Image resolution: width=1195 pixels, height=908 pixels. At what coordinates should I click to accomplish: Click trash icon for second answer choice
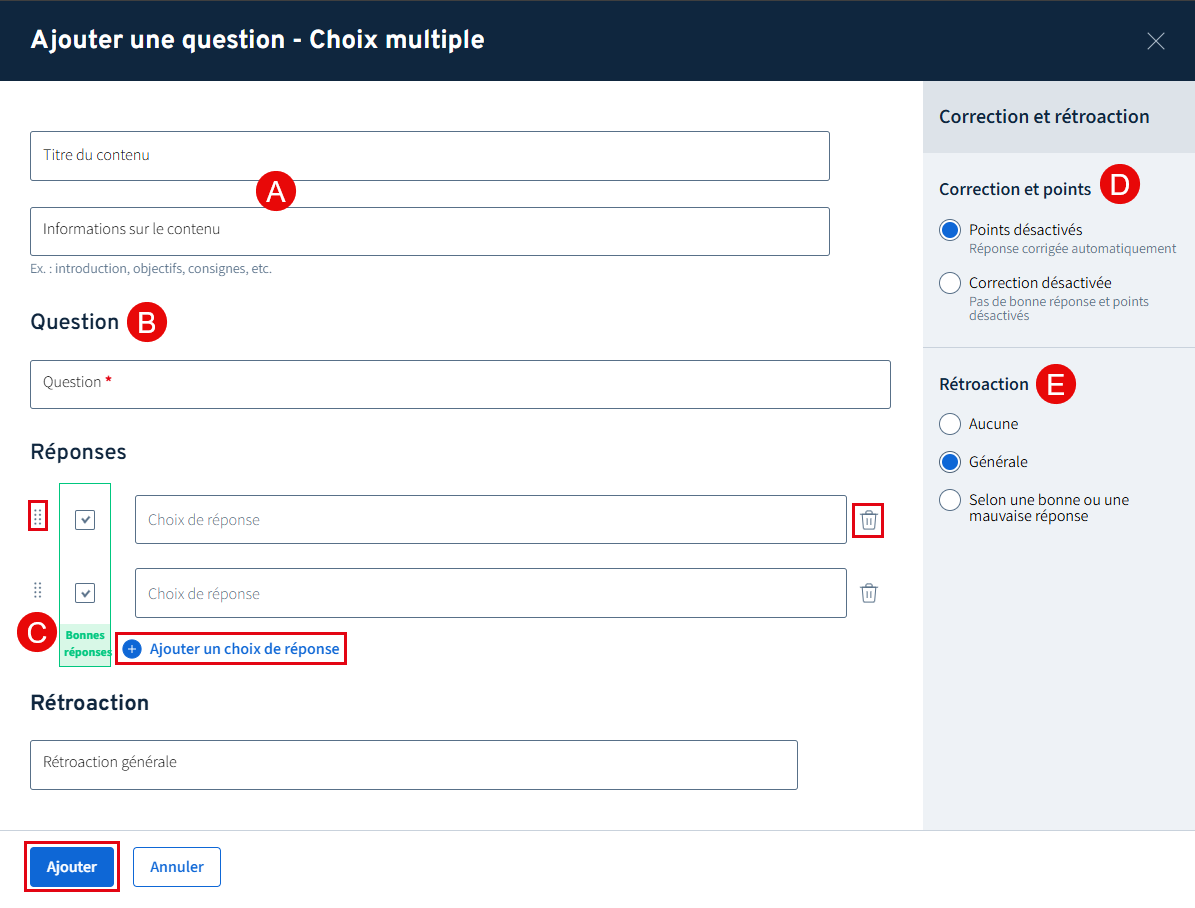coord(869,593)
